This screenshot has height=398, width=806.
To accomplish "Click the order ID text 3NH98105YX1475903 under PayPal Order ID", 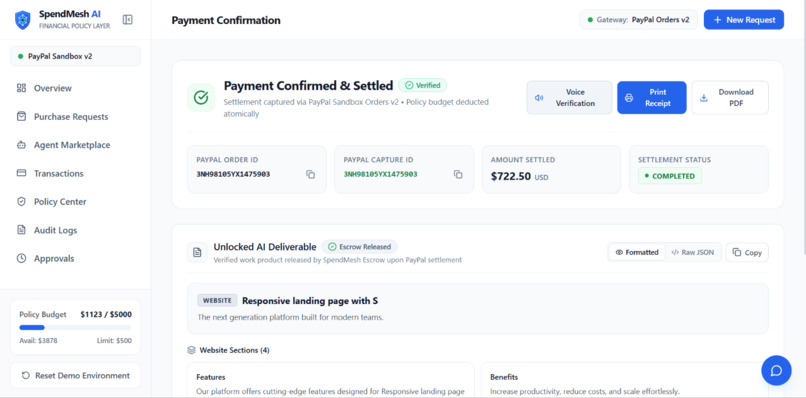I will [233, 174].
